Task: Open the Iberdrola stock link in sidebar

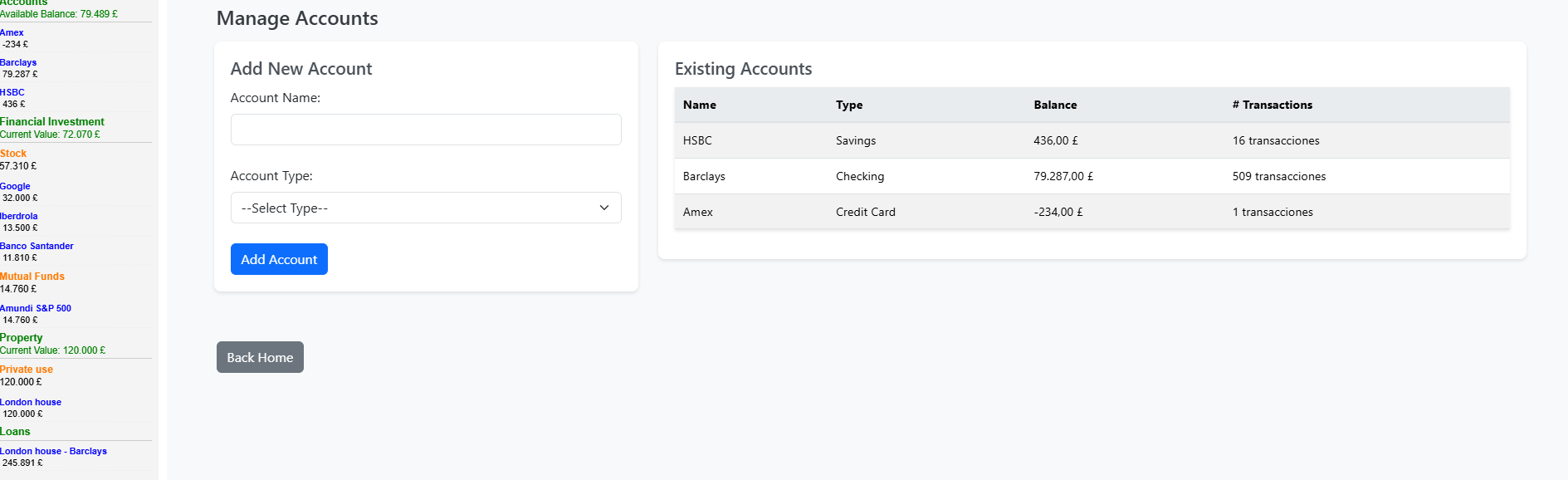Action: 19,216
